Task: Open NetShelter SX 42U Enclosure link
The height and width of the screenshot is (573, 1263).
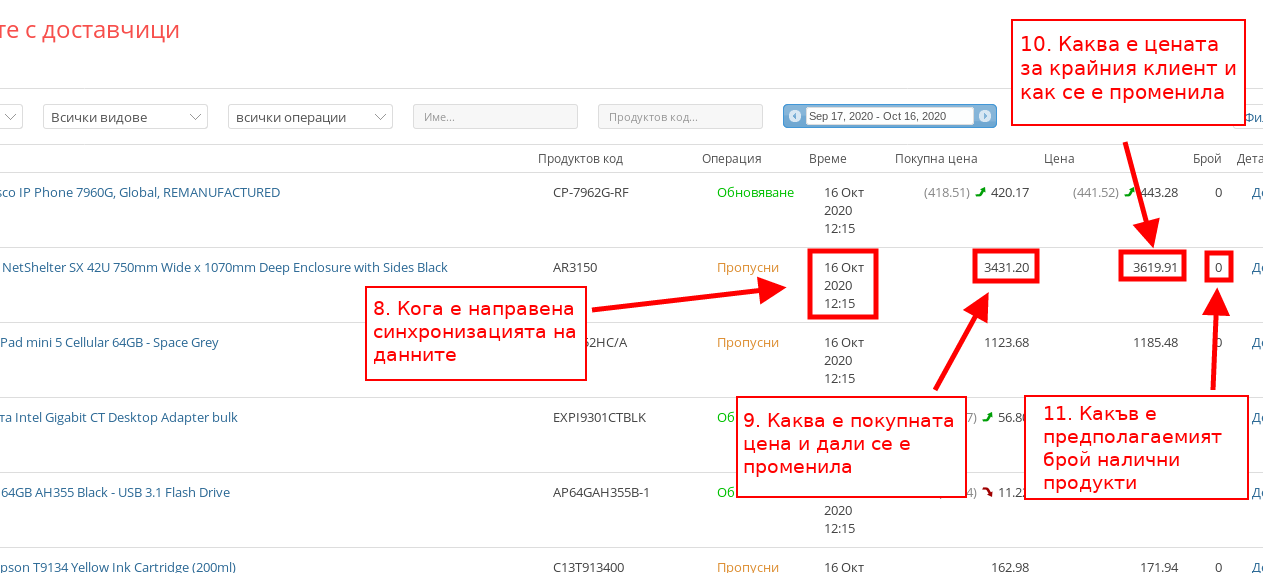Action: 224,267
